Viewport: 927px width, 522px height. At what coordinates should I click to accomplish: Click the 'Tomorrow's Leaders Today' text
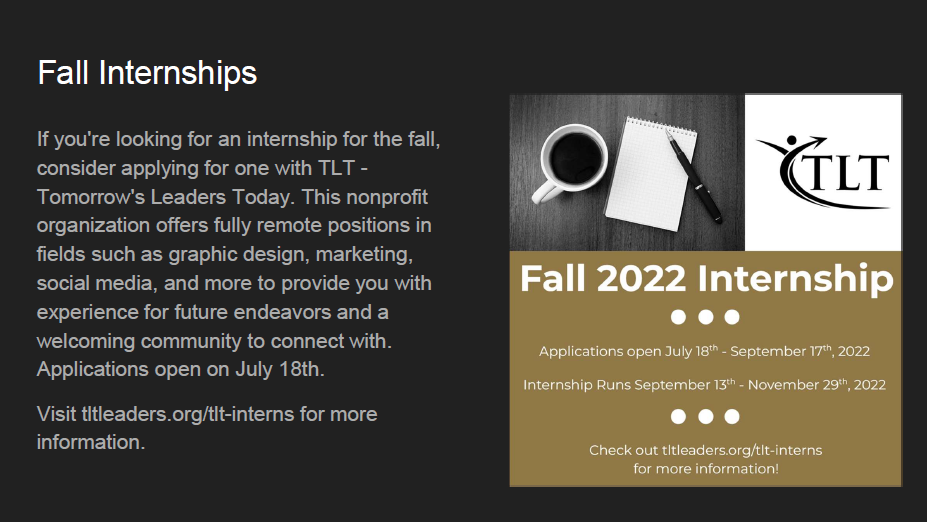click(165, 197)
